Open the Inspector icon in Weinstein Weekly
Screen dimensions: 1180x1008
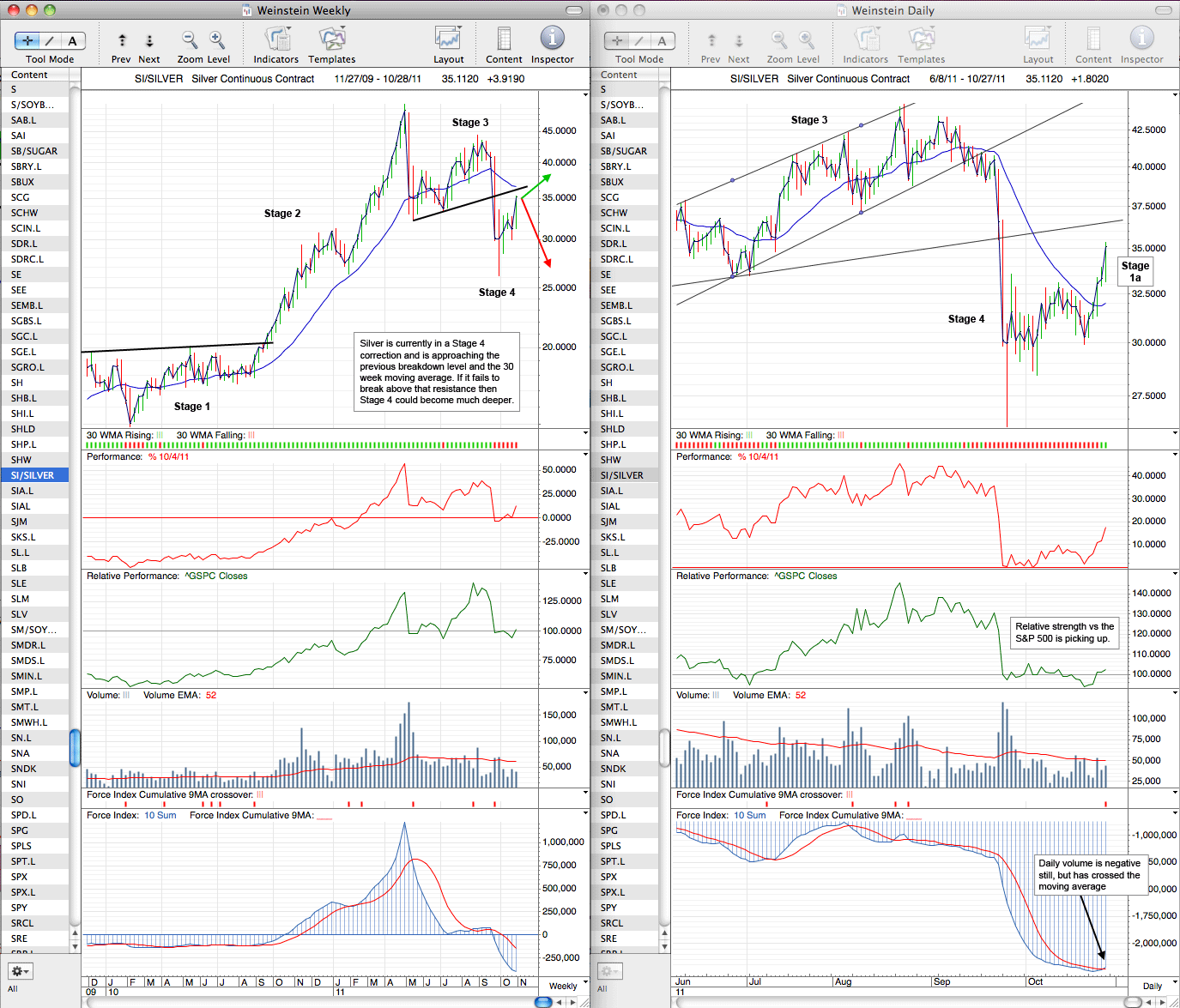tap(553, 38)
